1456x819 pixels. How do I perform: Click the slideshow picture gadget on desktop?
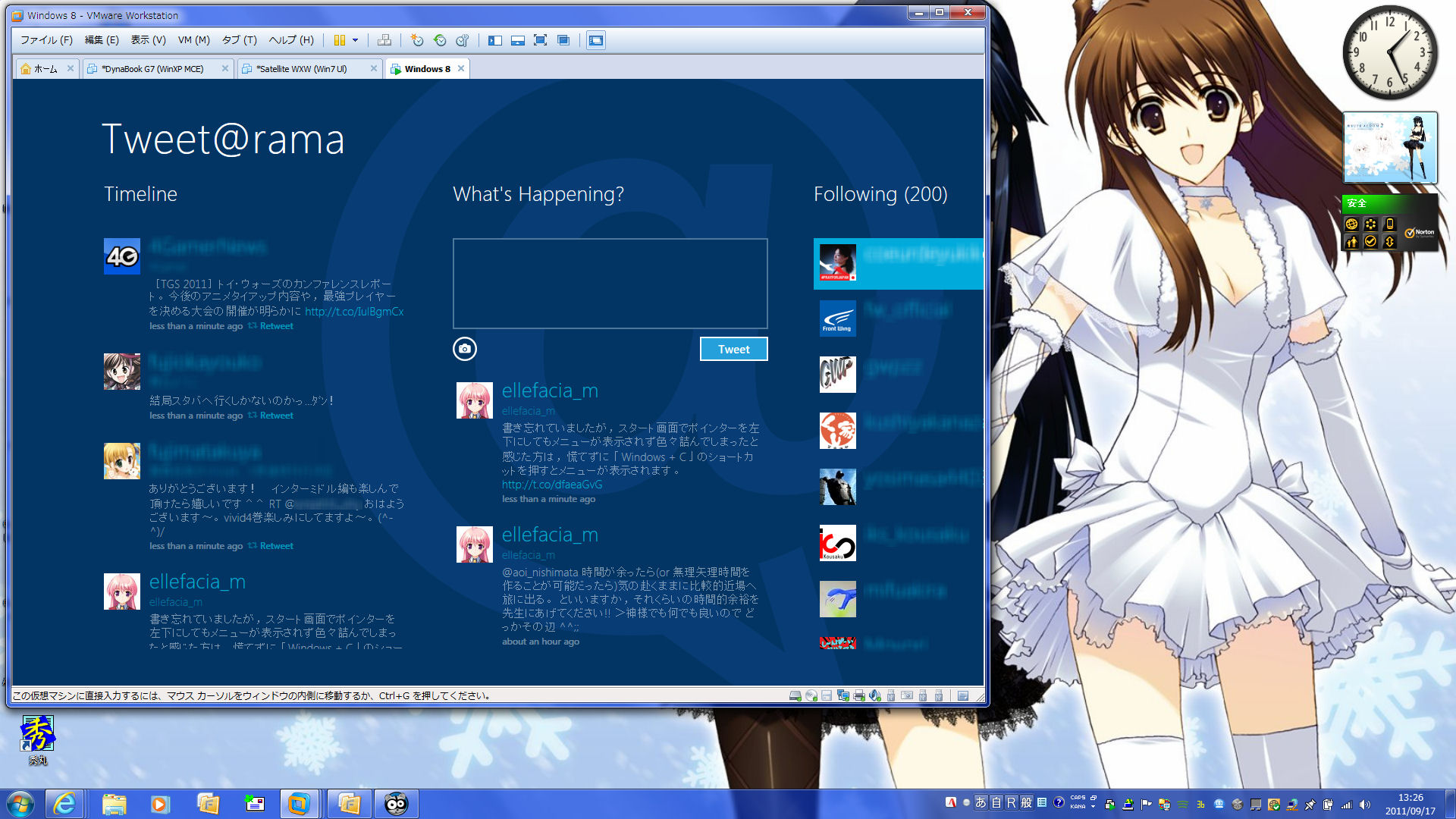(1390, 147)
